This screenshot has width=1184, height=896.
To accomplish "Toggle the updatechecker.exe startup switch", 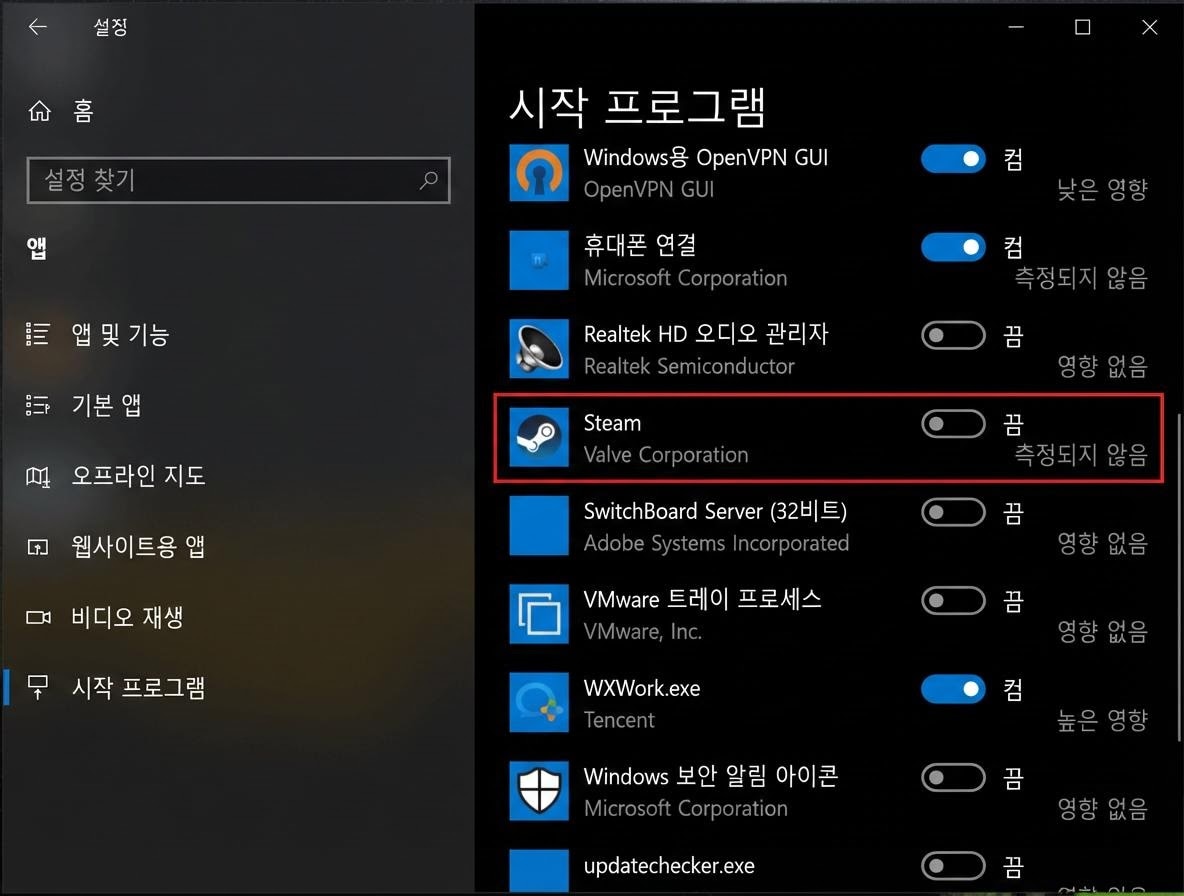I will pyautogui.click(x=952, y=866).
